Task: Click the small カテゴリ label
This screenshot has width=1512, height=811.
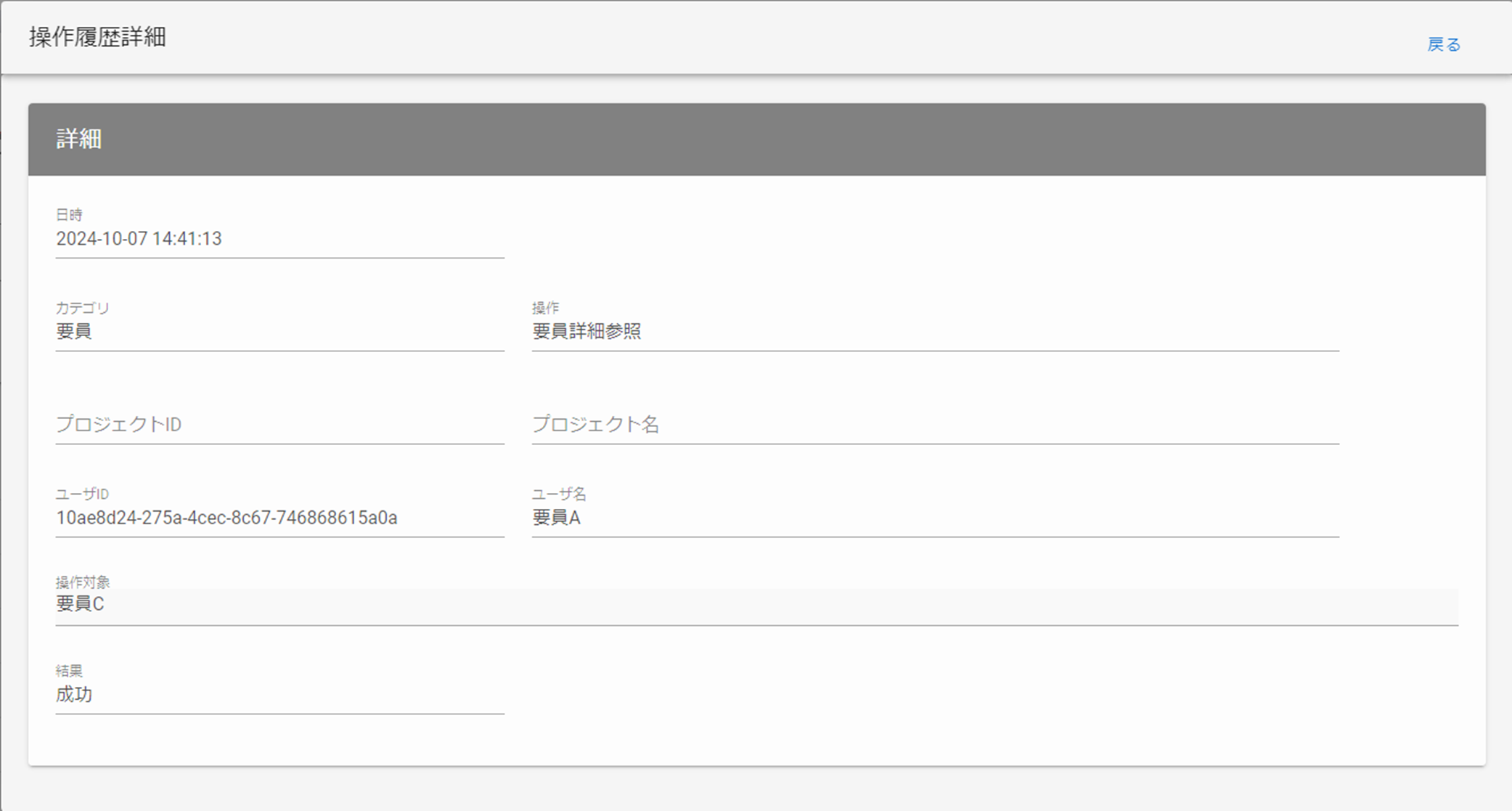Action: click(x=83, y=308)
